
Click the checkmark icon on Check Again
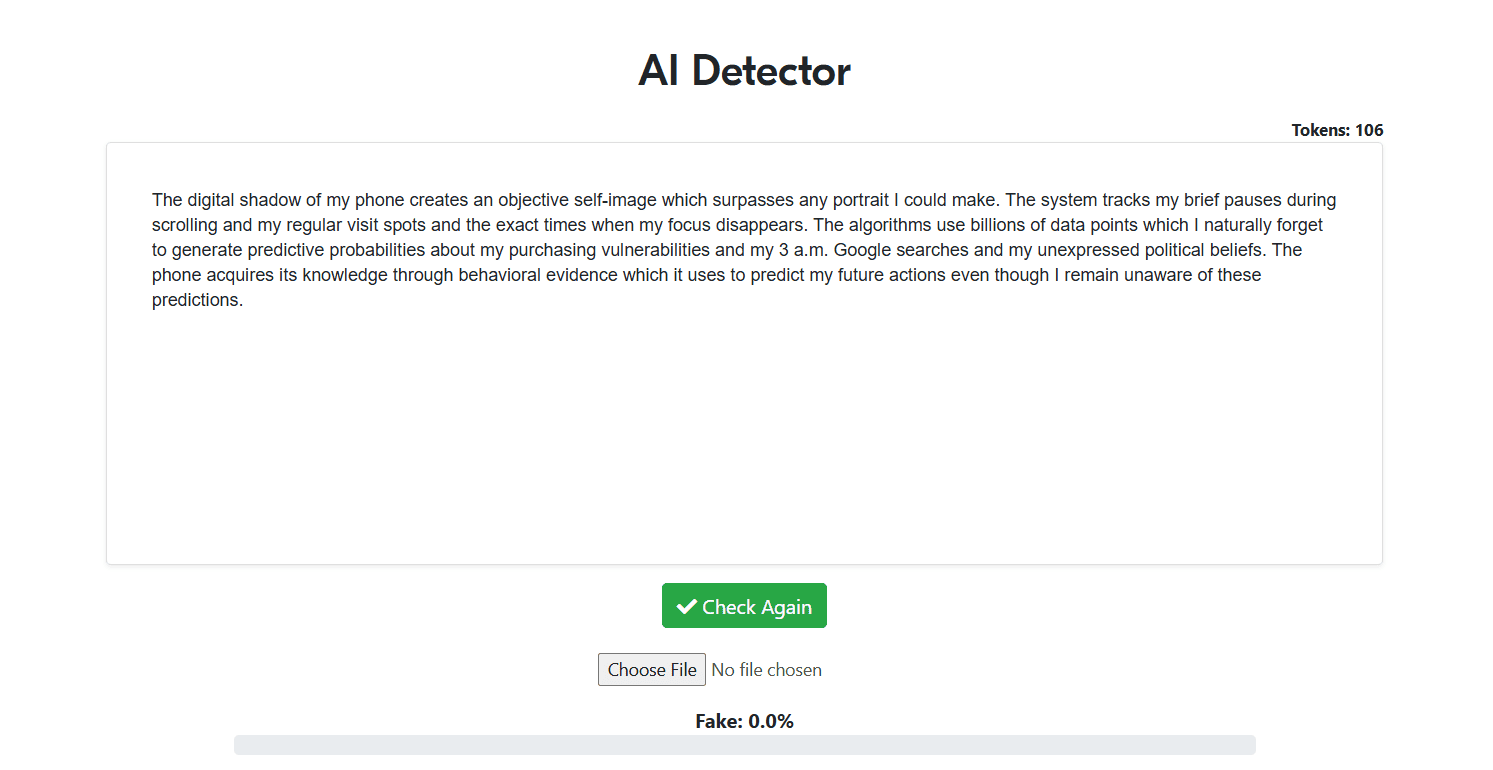686,607
